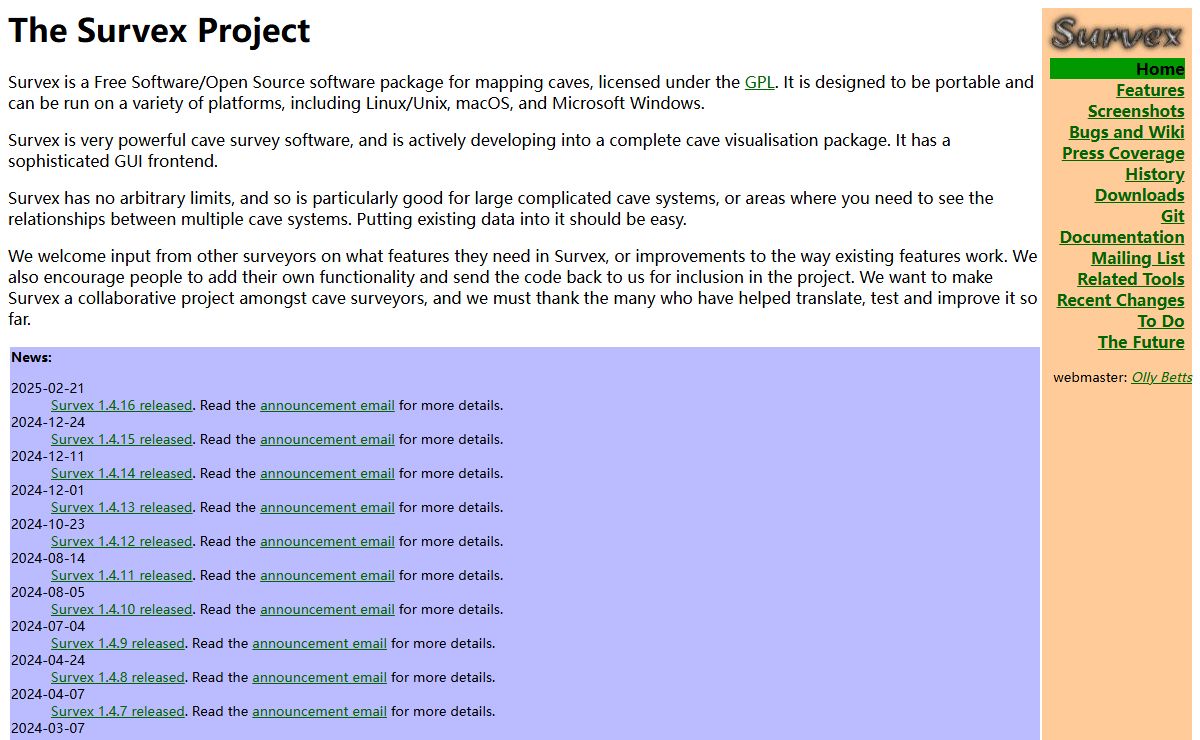Open the Press Coverage section
1200x740 pixels.
[x=1123, y=153]
